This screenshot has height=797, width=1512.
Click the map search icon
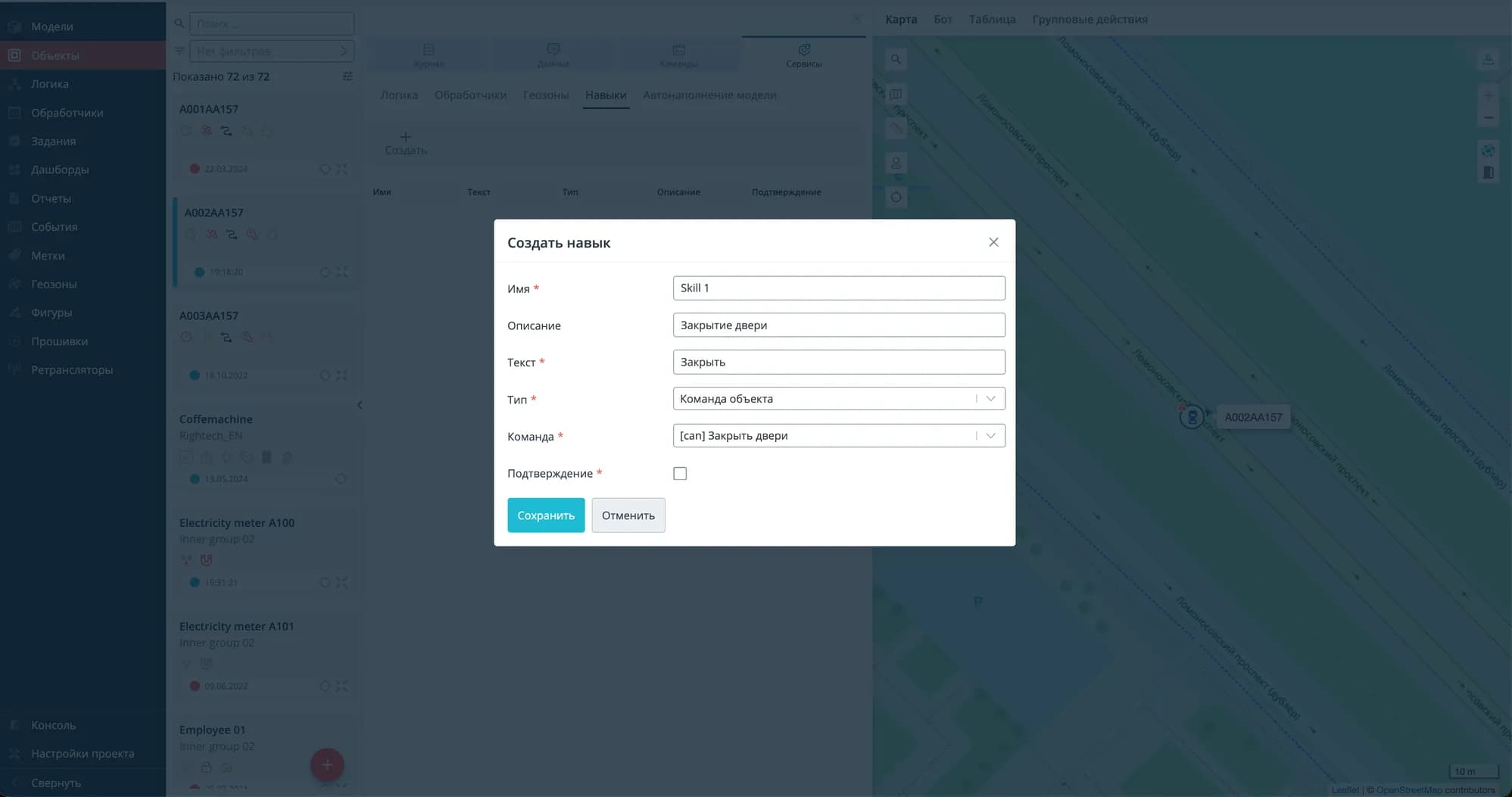[896, 60]
